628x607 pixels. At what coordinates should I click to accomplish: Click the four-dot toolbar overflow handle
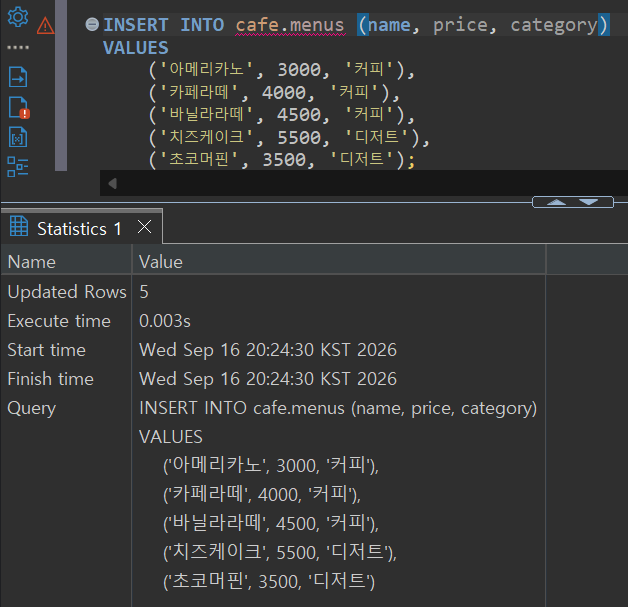(18, 47)
